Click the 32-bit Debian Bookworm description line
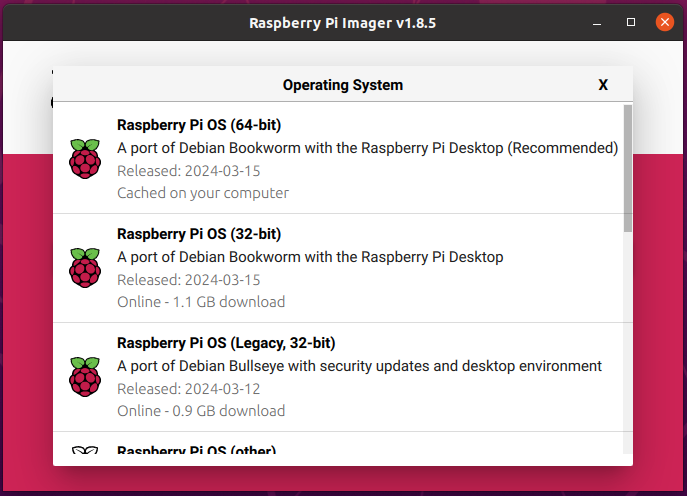This screenshot has height=496, width=687. point(310,257)
